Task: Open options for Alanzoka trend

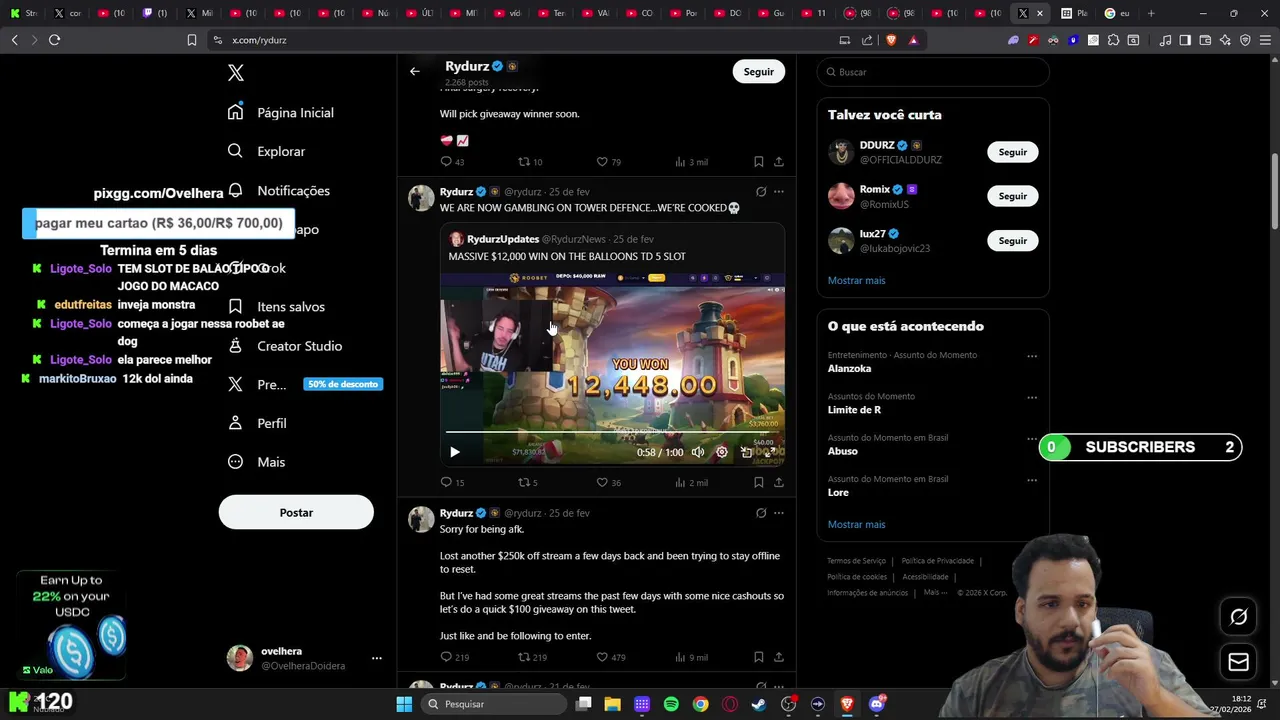Action: click(x=1032, y=356)
